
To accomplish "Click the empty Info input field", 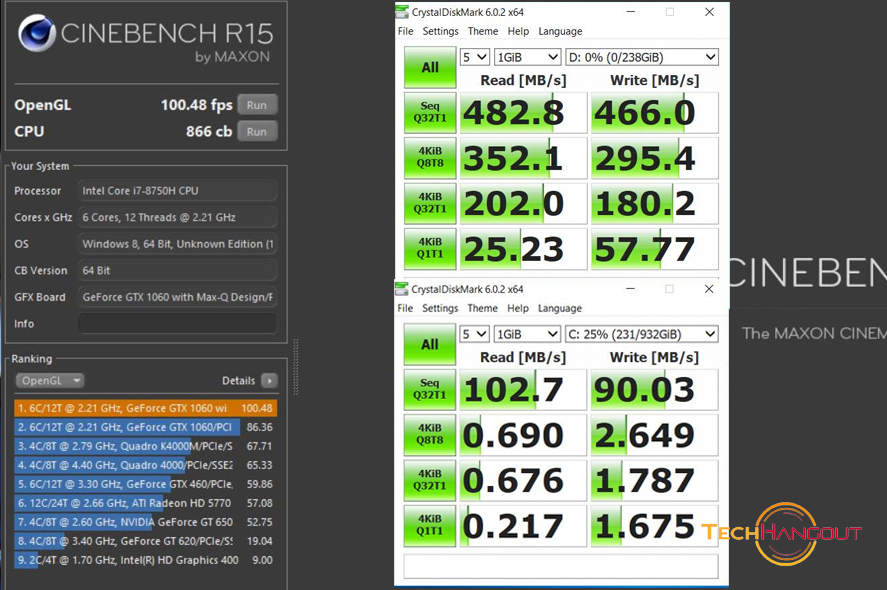I will (x=178, y=324).
